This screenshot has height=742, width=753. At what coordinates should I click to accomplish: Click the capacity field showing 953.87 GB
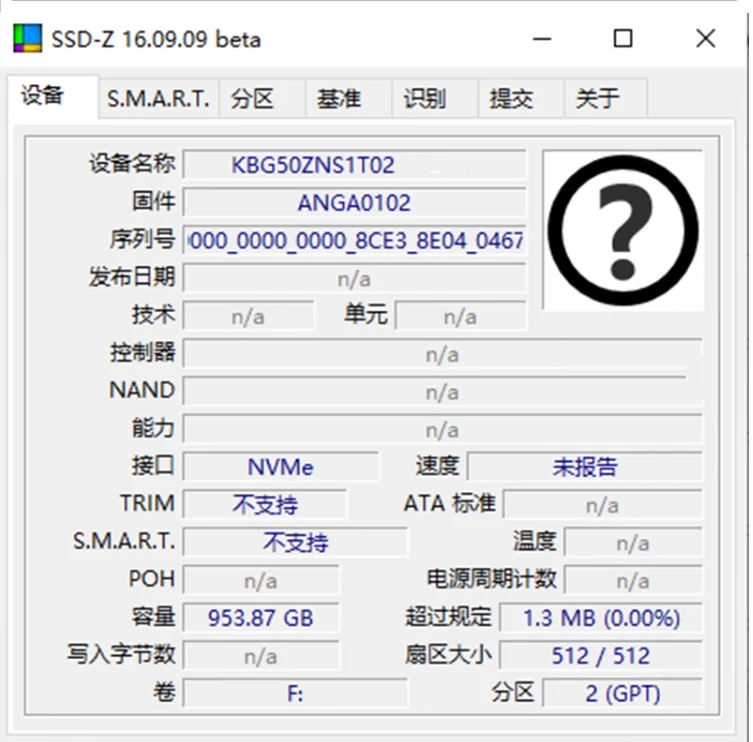pos(261,618)
